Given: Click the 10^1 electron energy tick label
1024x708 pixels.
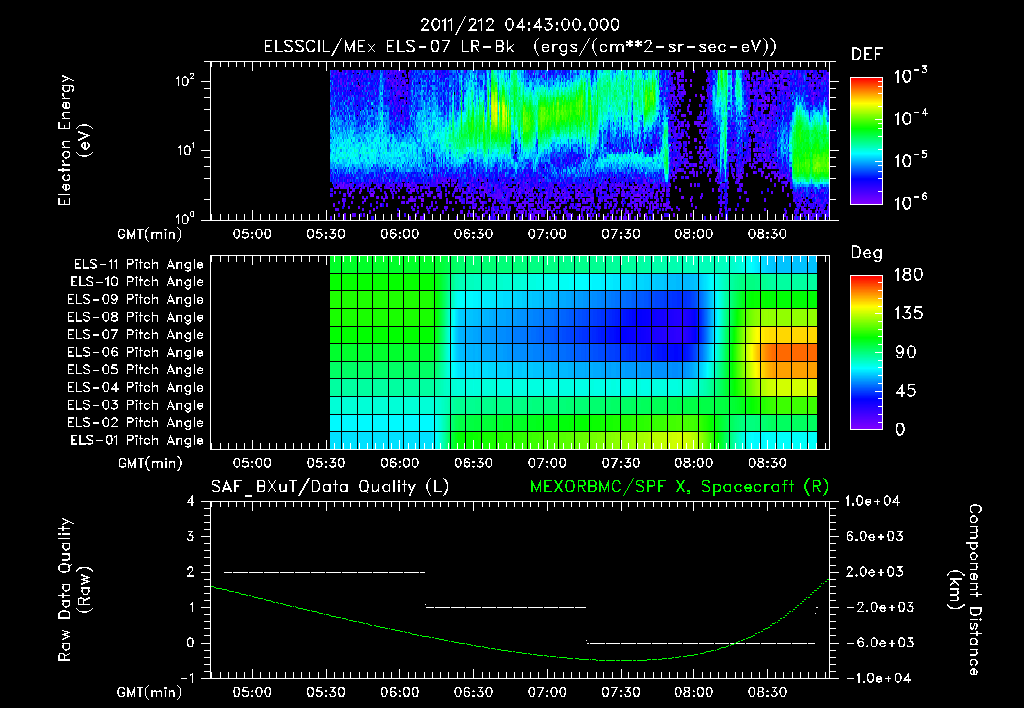Looking at the screenshot, I should 185,150.
